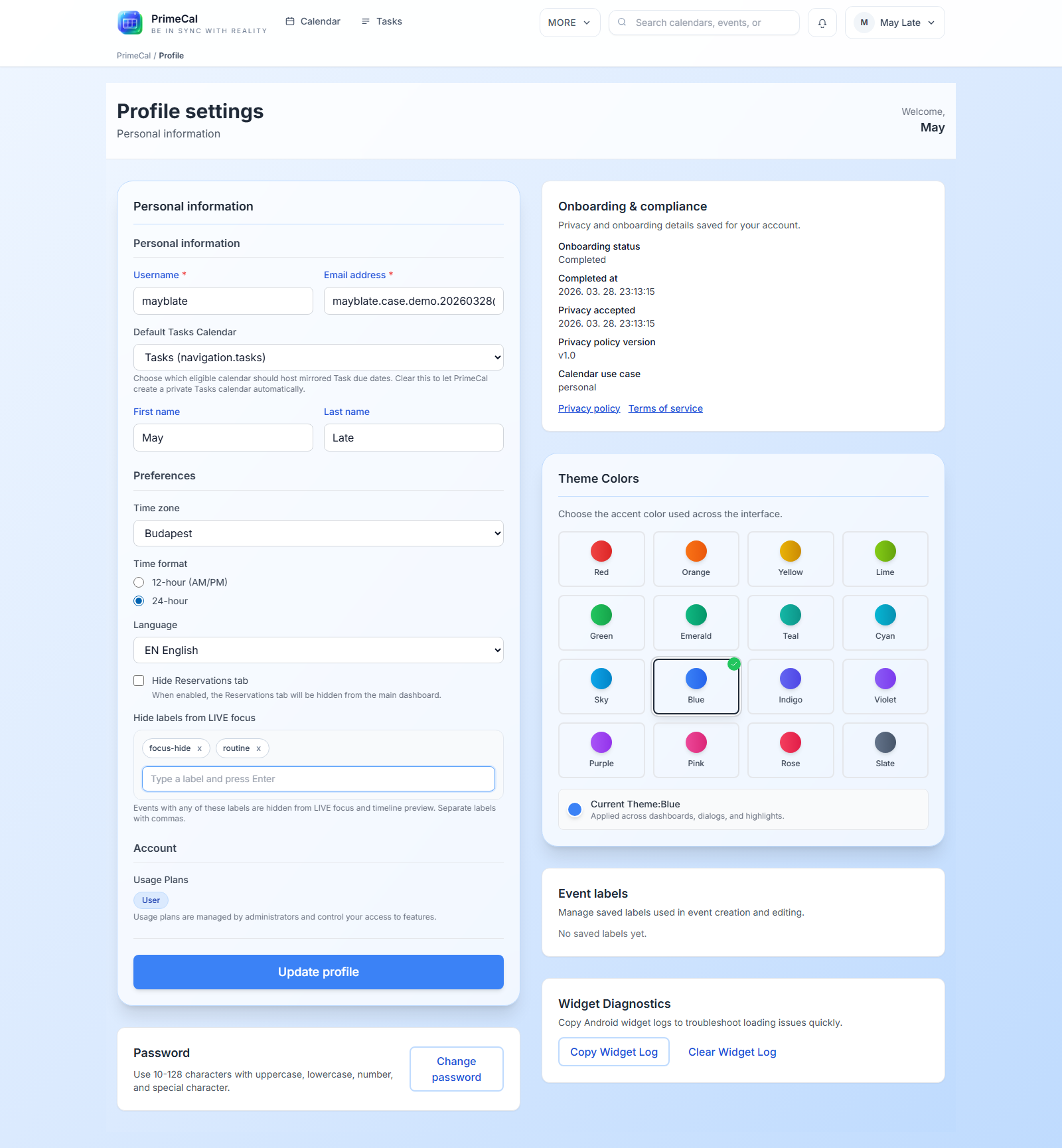Click the search magnifier icon
The height and width of the screenshot is (1148, 1062).
[622, 22]
